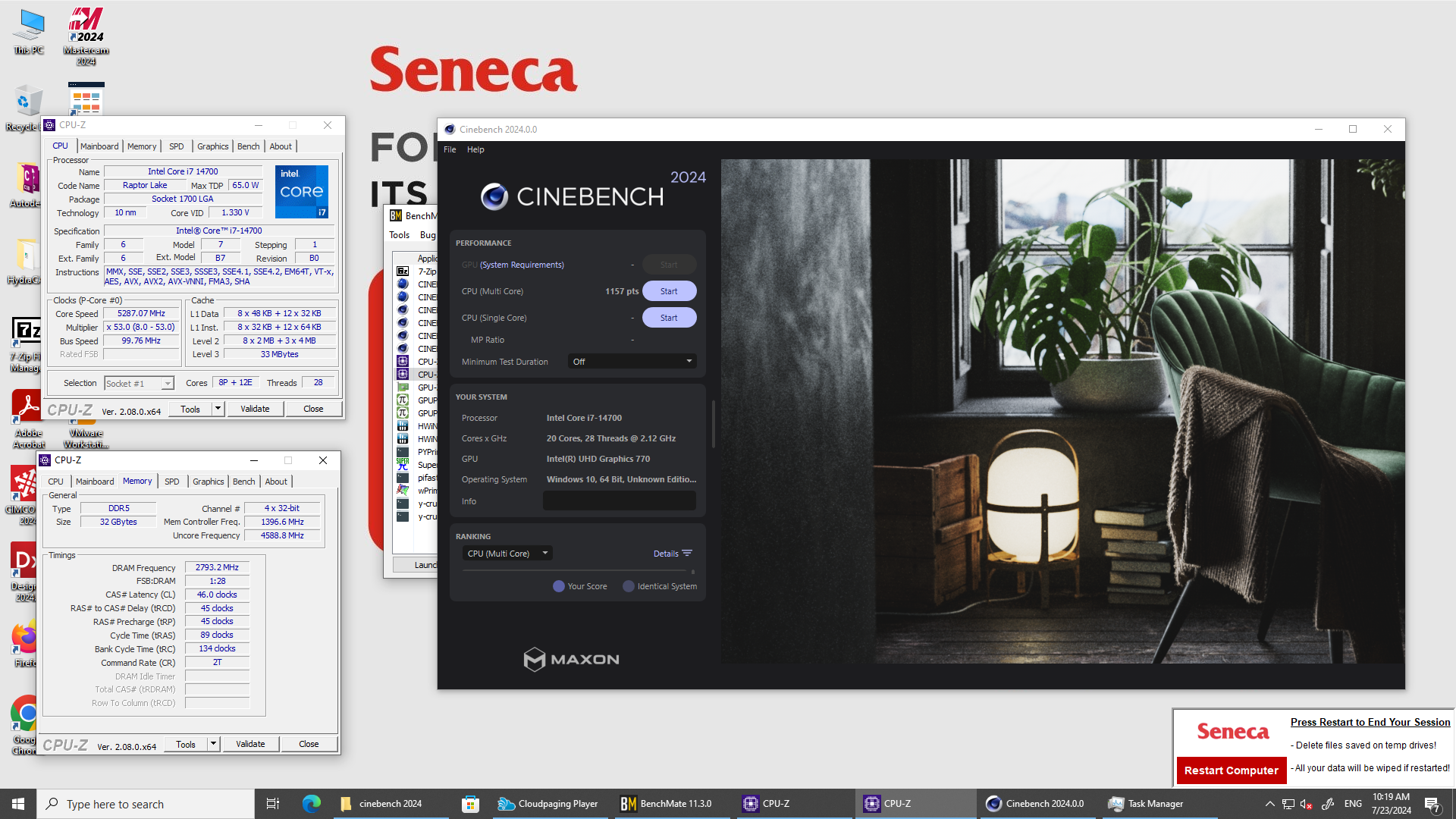Open the Socket #1 selection dropdown

click(x=140, y=384)
